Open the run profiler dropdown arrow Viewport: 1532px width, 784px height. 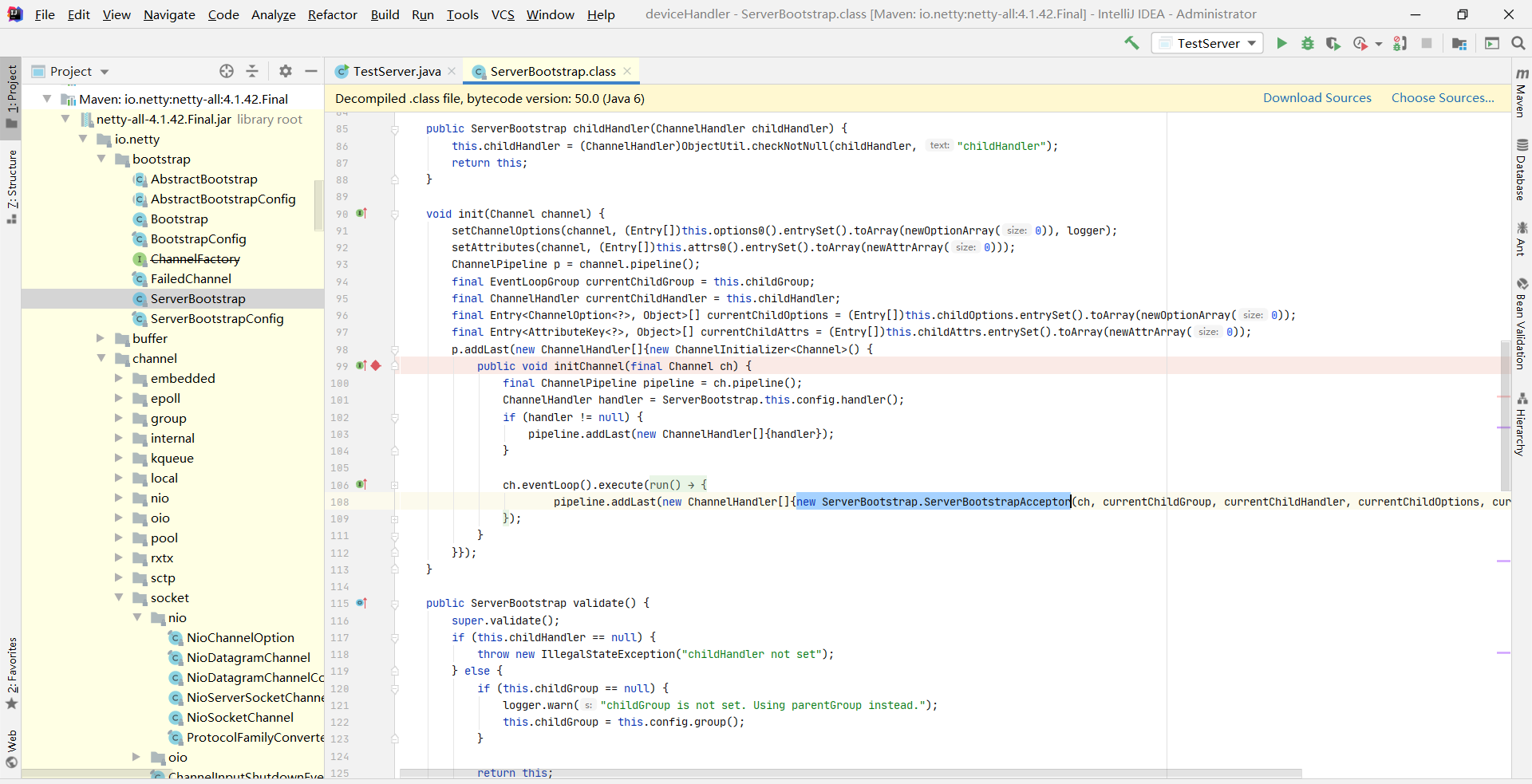pyautogui.click(x=1378, y=44)
